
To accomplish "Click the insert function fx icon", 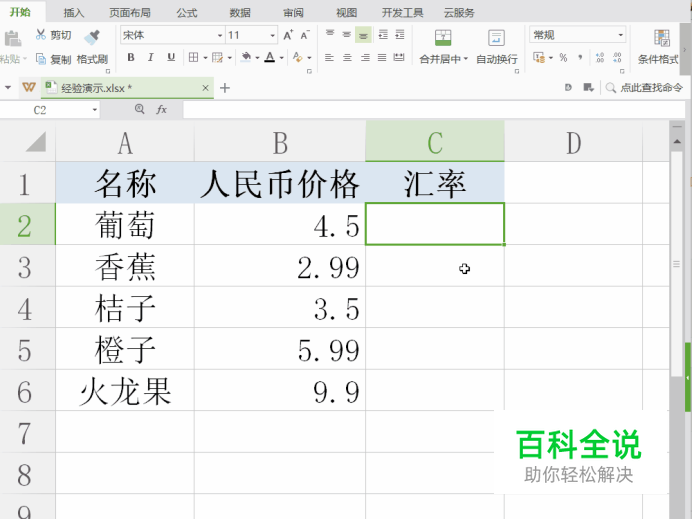I will [x=162, y=109].
